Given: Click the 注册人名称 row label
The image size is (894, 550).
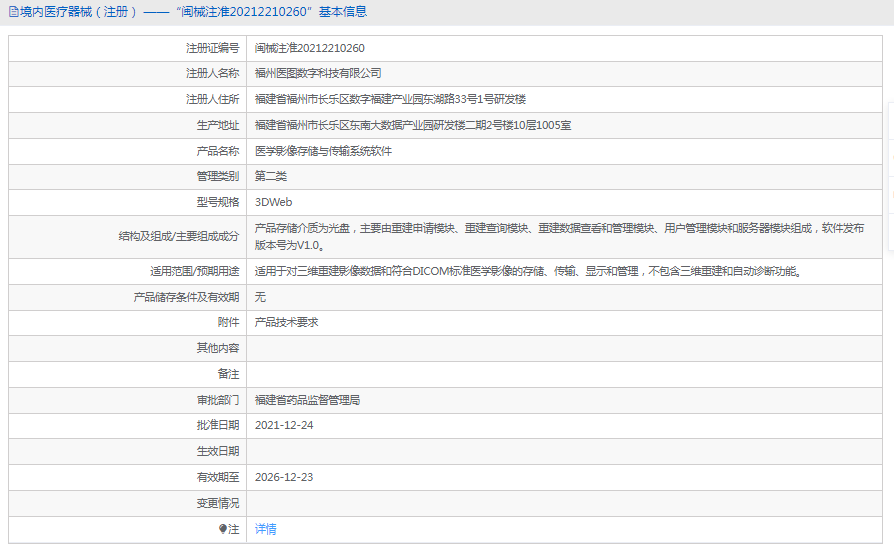Looking at the screenshot, I should point(213,74).
